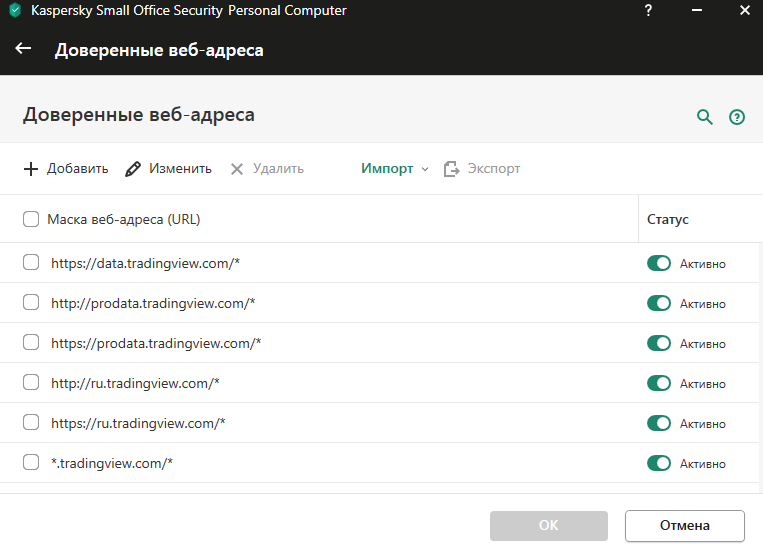
Task: Turn off the https://ru.tradingview.com/* toggle
Action: click(659, 423)
